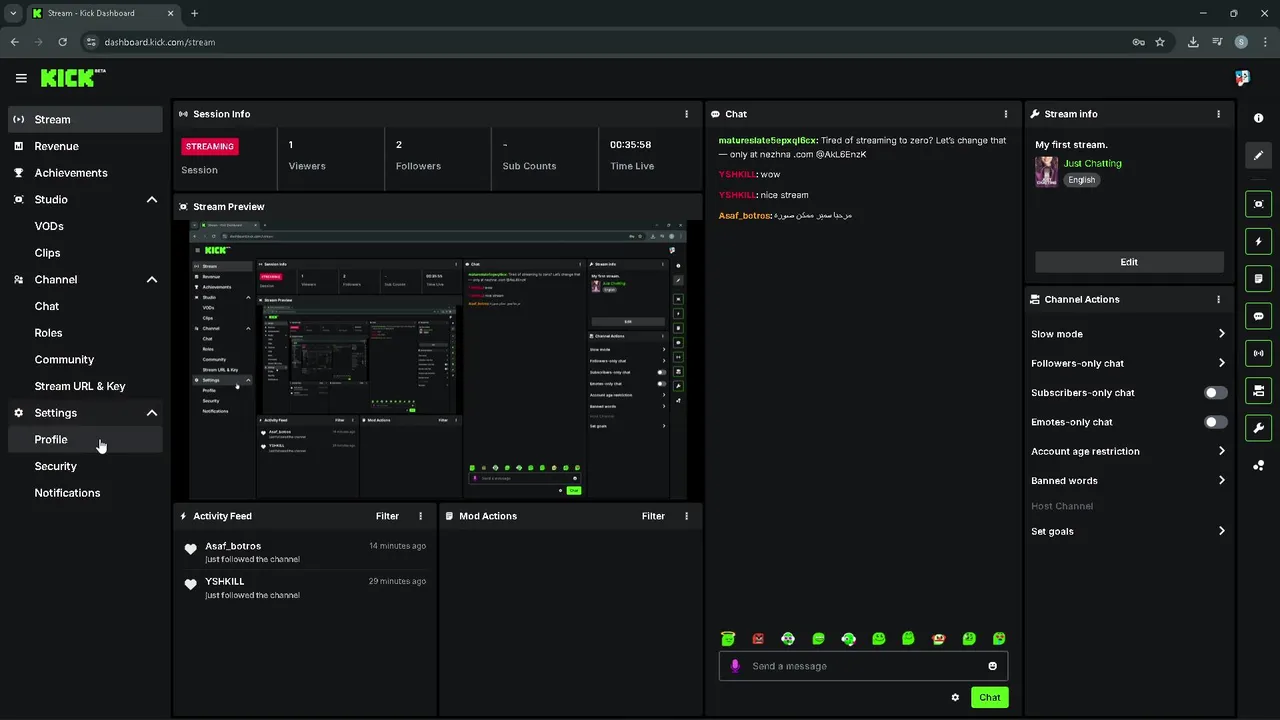
Task: Click the screen-capture widget icon in right sidebar
Action: click(x=1258, y=204)
